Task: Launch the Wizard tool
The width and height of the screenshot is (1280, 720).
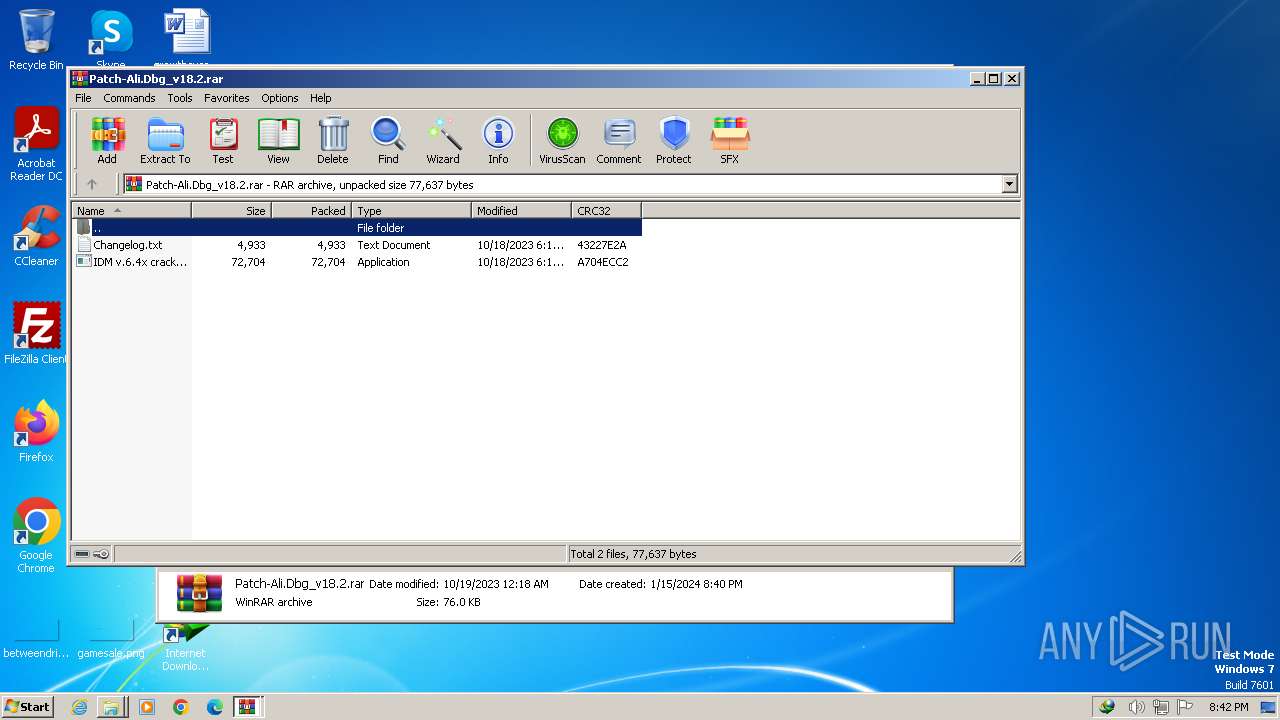Action: click(x=443, y=140)
